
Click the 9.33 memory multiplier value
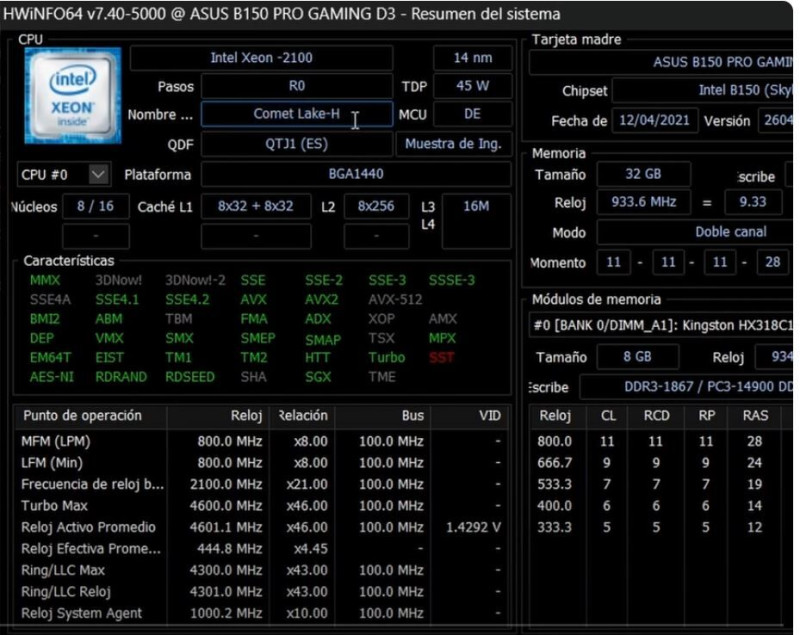(753, 202)
